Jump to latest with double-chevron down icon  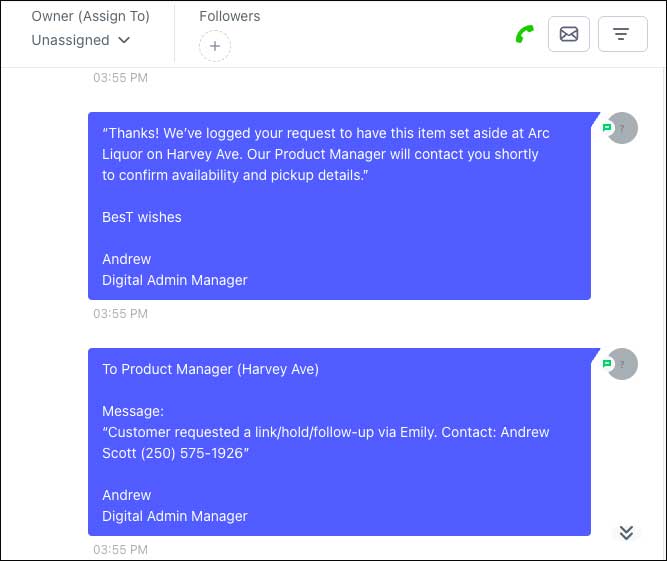click(626, 533)
